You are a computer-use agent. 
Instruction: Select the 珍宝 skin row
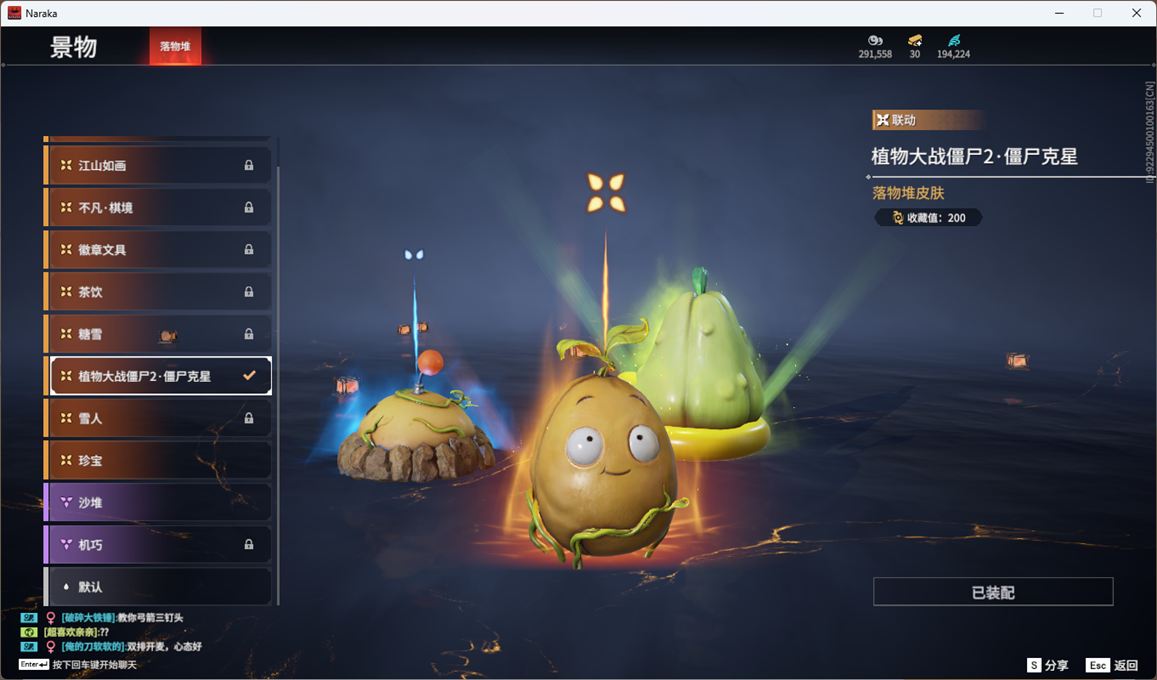point(157,460)
